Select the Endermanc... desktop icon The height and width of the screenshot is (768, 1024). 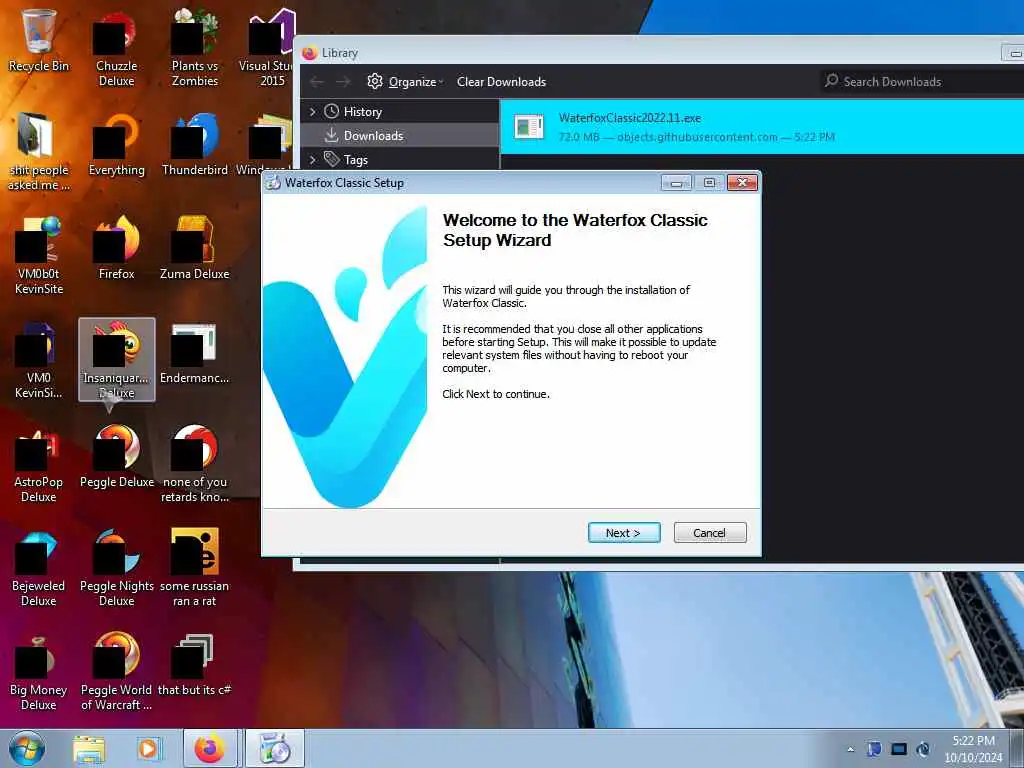195,353
